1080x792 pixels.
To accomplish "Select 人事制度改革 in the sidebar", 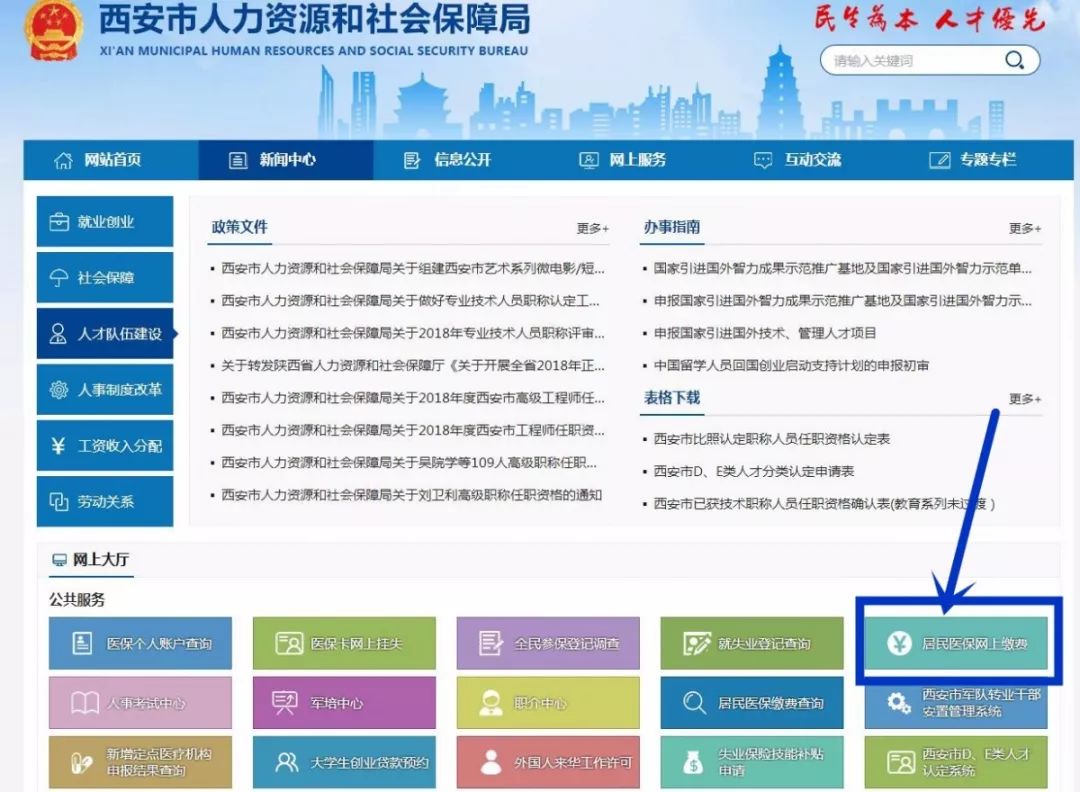I will 105,390.
